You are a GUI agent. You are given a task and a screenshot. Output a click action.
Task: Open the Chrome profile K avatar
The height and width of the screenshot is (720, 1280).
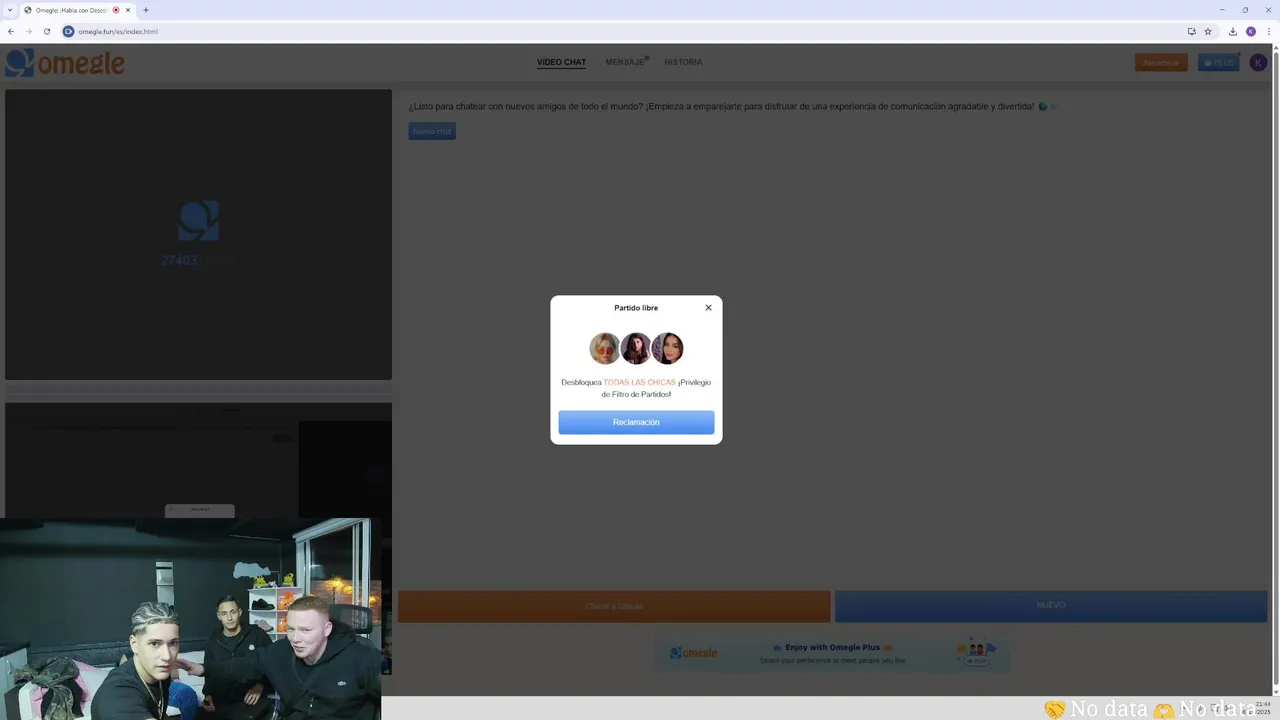click(1250, 31)
